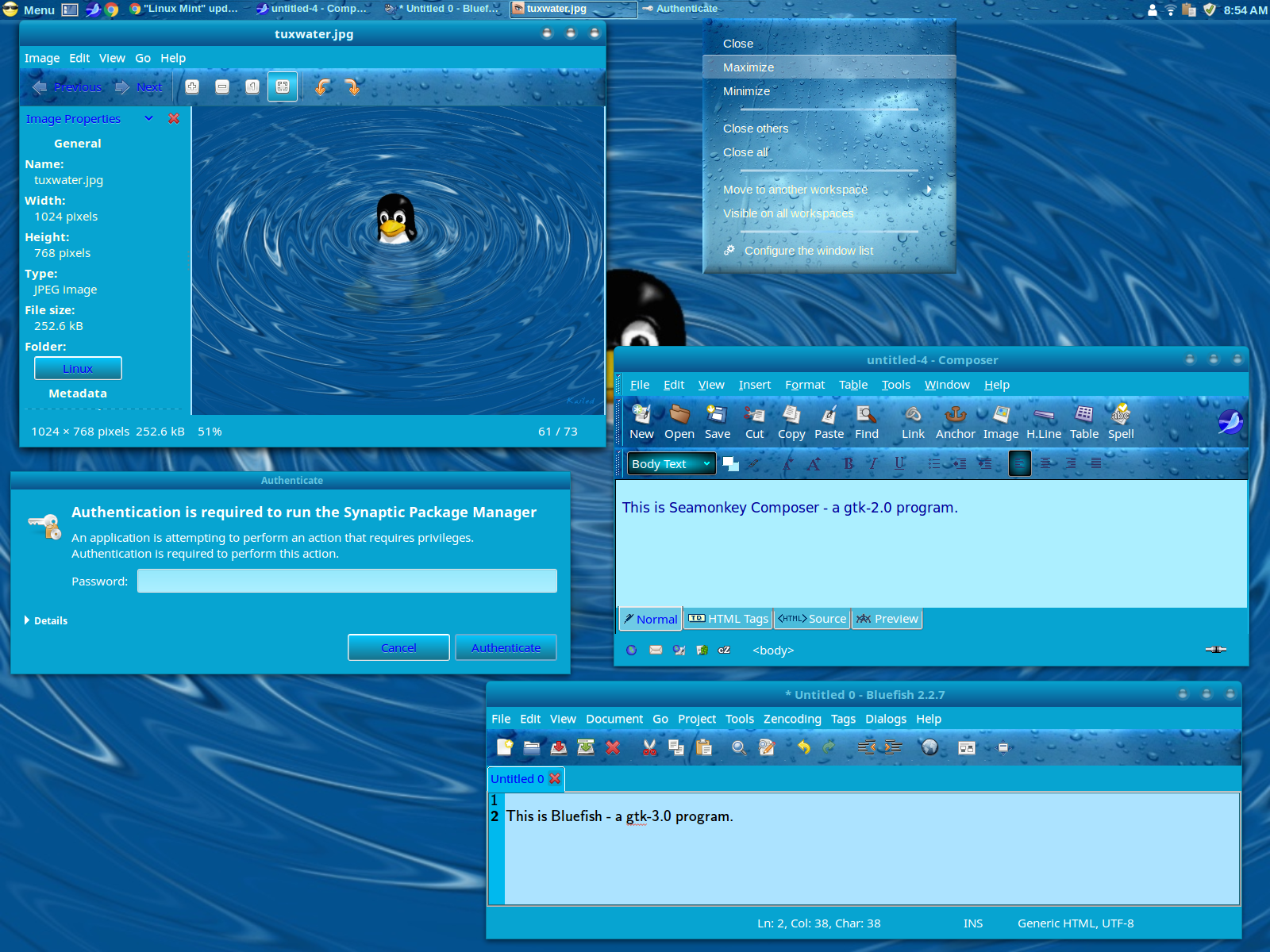Toggle justify alignment in Composer

click(x=1096, y=463)
